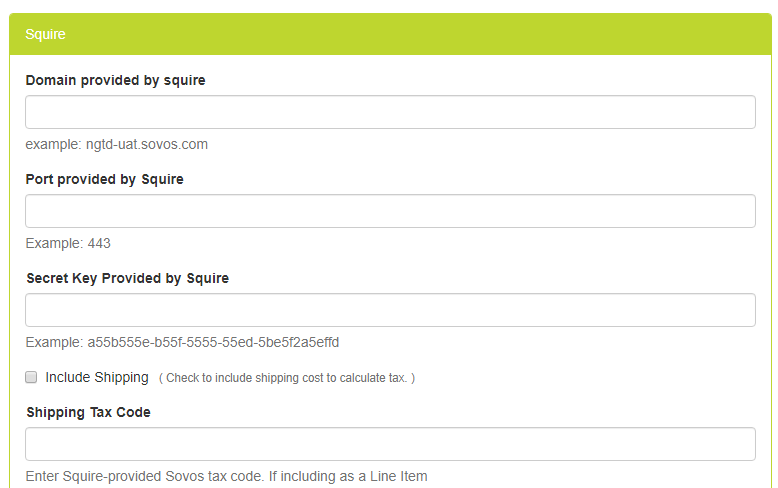Click into the Secret Key text box

(x=390, y=310)
